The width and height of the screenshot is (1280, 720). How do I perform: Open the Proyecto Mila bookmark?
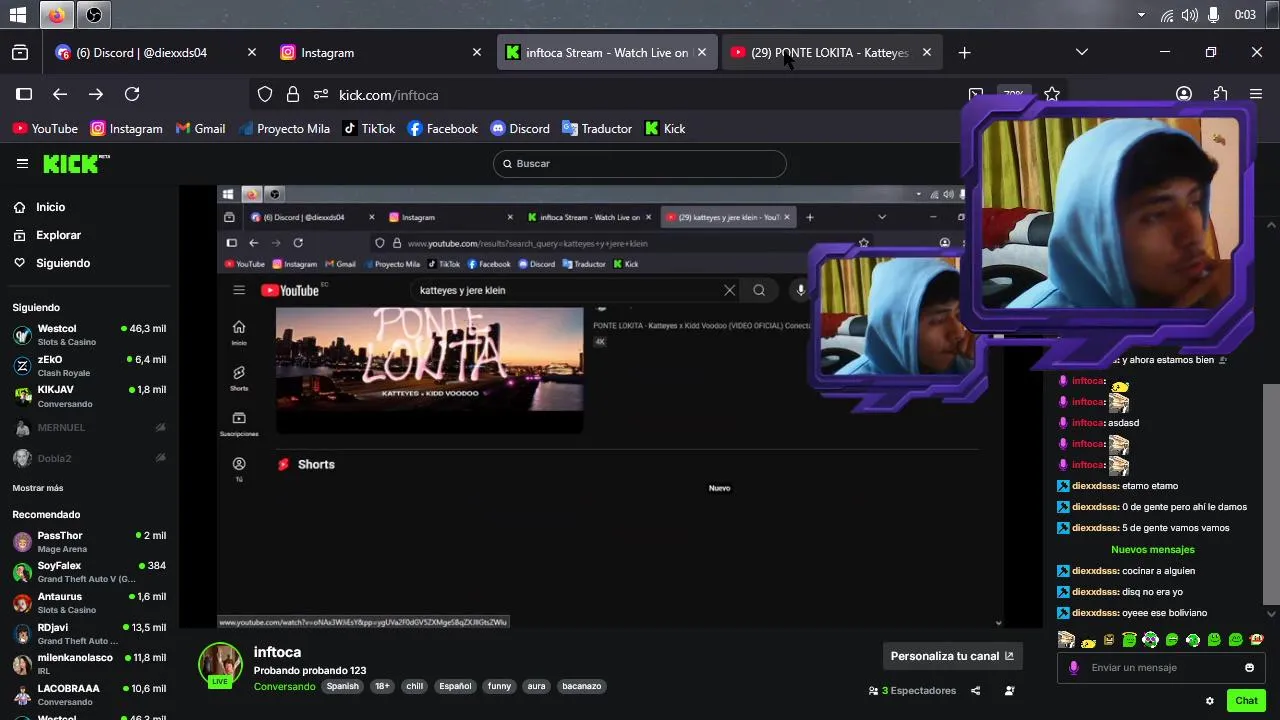[x=283, y=128]
